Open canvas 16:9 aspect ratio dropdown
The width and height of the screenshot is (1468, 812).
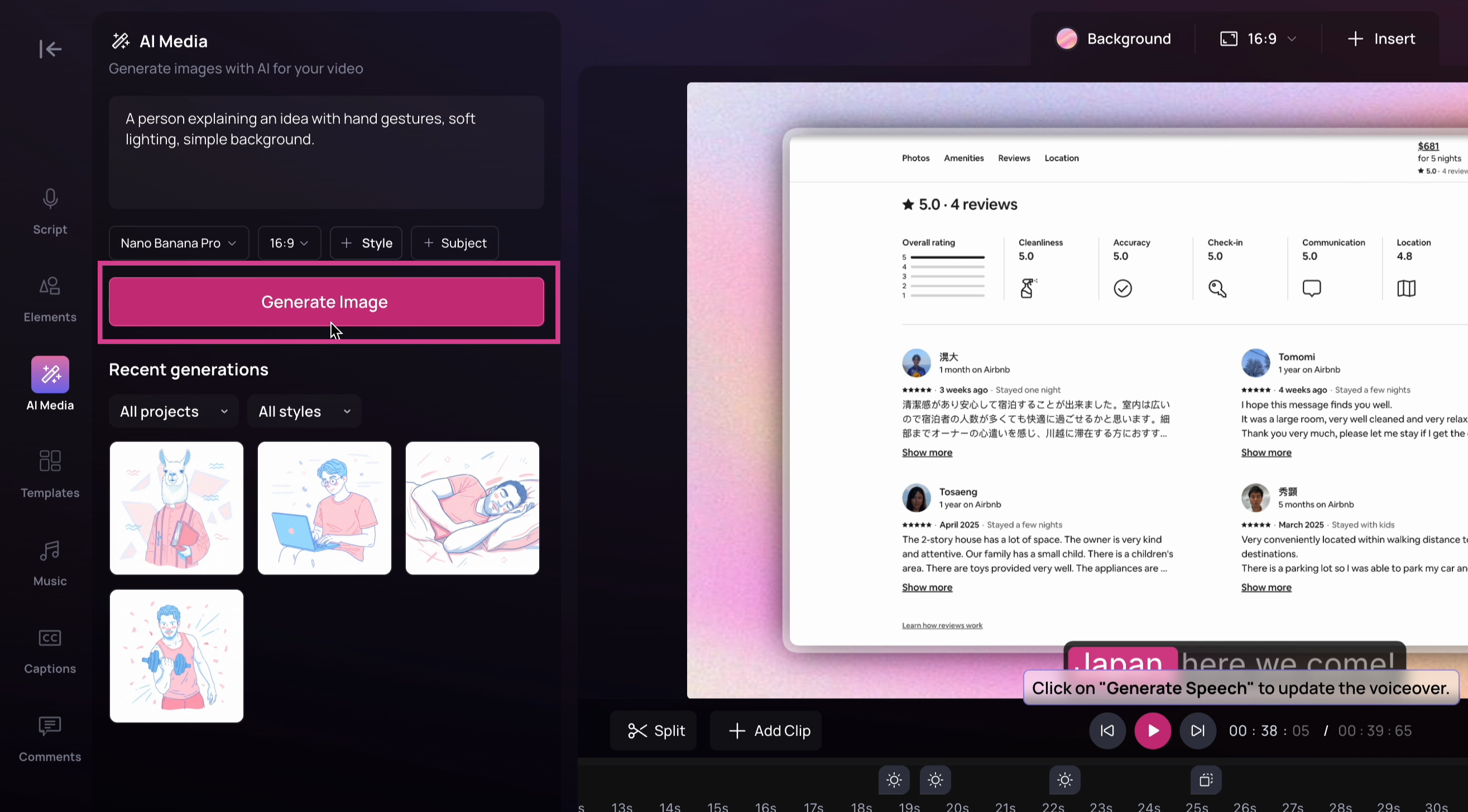click(1258, 39)
